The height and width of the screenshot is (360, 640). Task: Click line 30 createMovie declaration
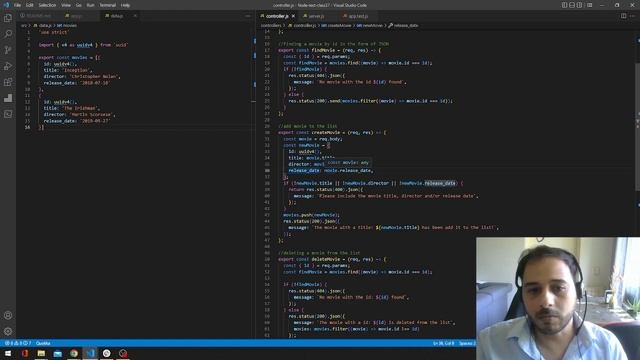click(332, 133)
